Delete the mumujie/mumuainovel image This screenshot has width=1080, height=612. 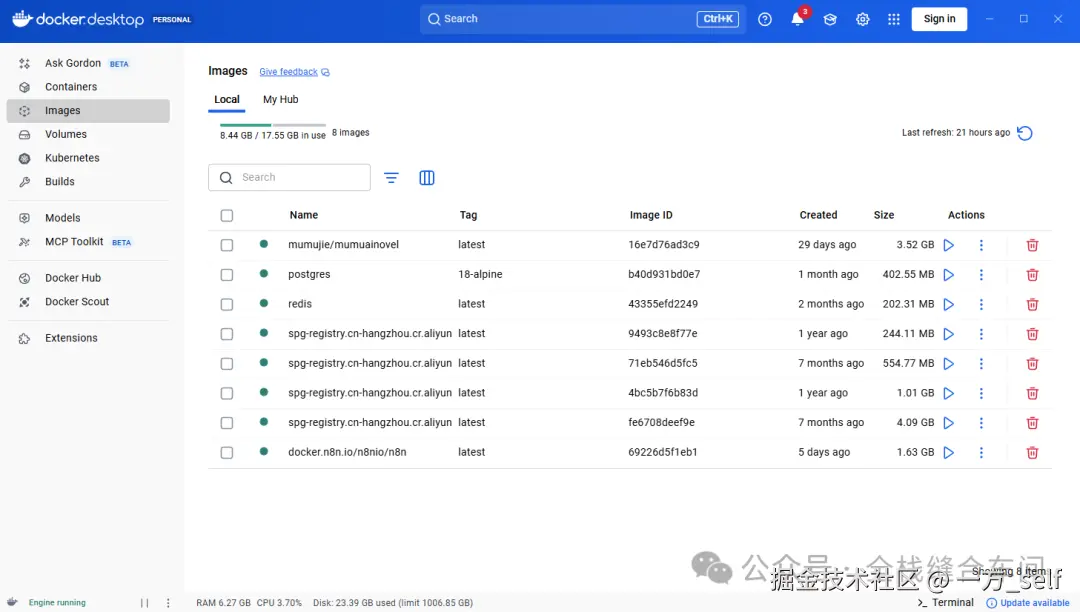(x=1032, y=245)
